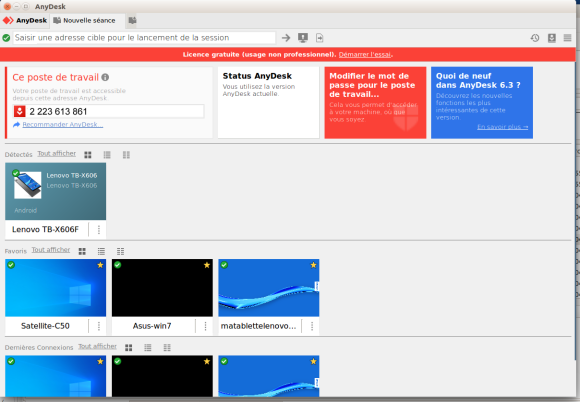This screenshot has height=402, width=580.
Task: Click the matablettelenovo... name label
Action: coord(259,326)
